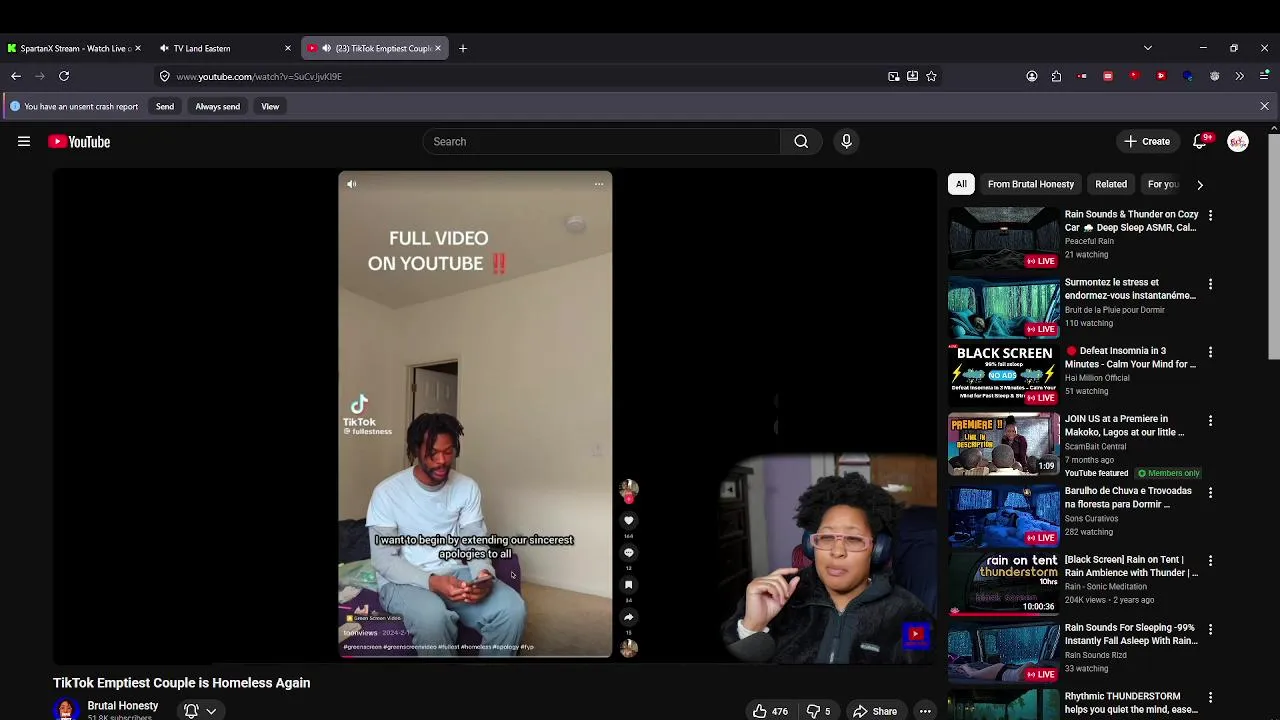Open the browser extensions puzzle icon
1280x720 pixels.
(x=1056, y=76)
